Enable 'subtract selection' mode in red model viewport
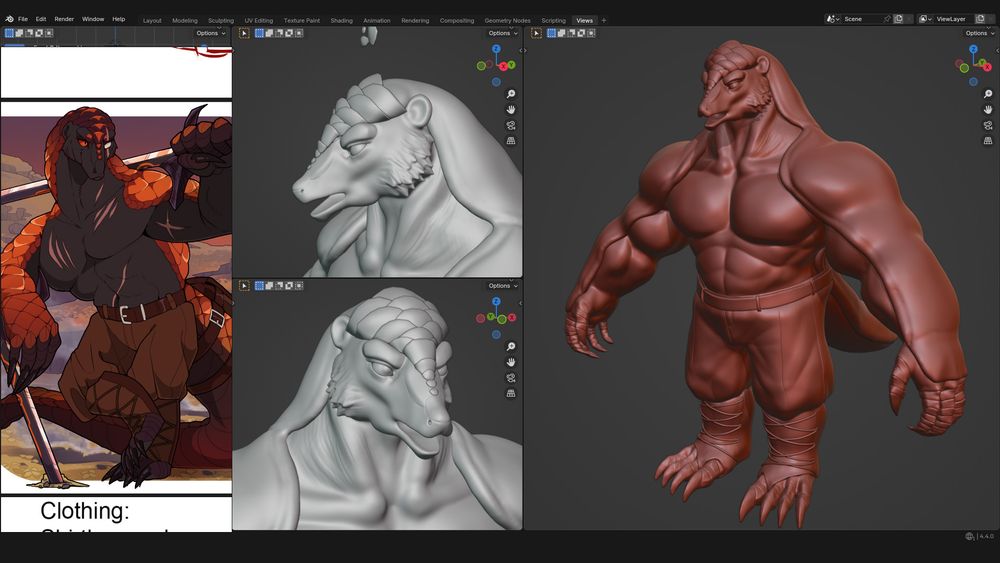The width and height of the screenshot is (1000, 563). pyautogui.click(x=571, y=33)
